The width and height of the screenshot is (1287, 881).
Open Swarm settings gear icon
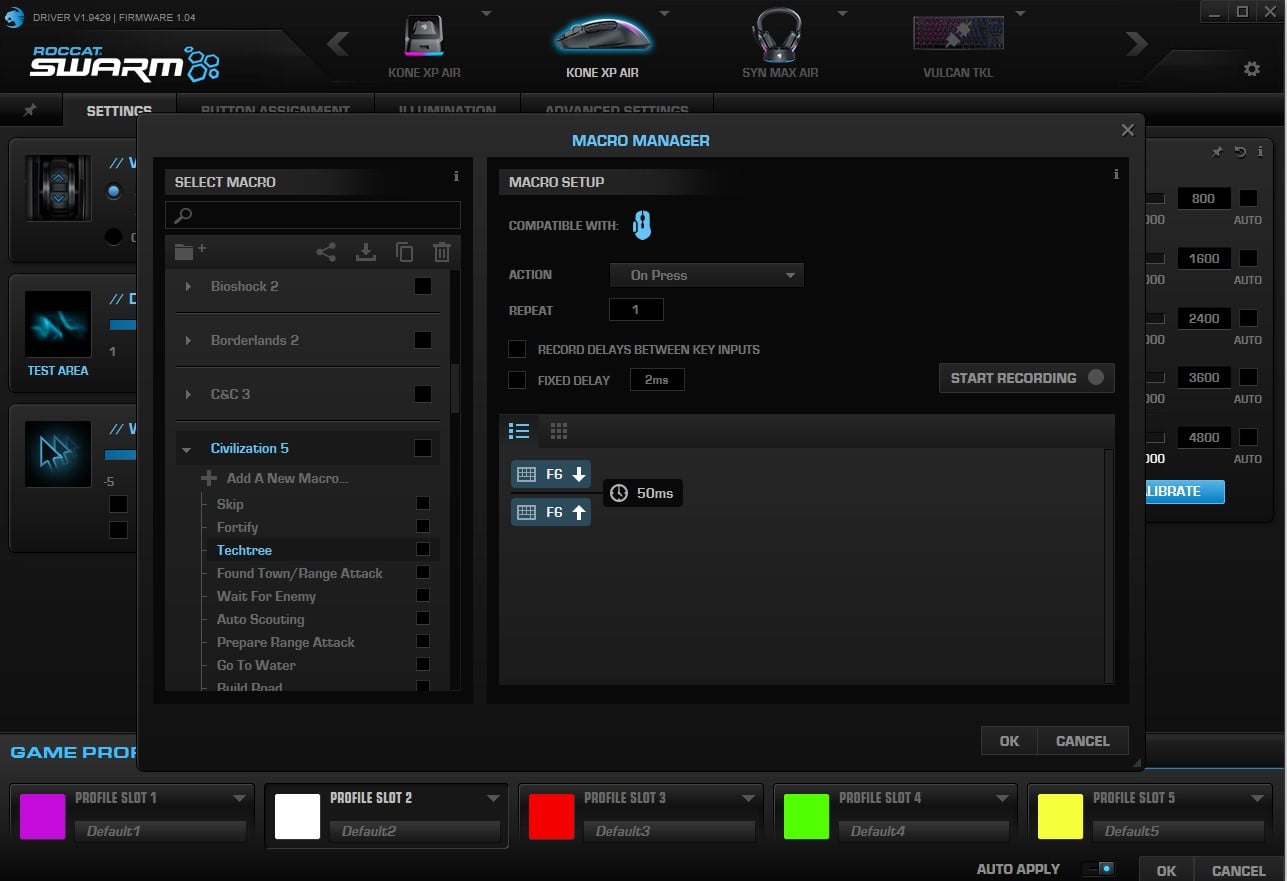coord(1251,69)
